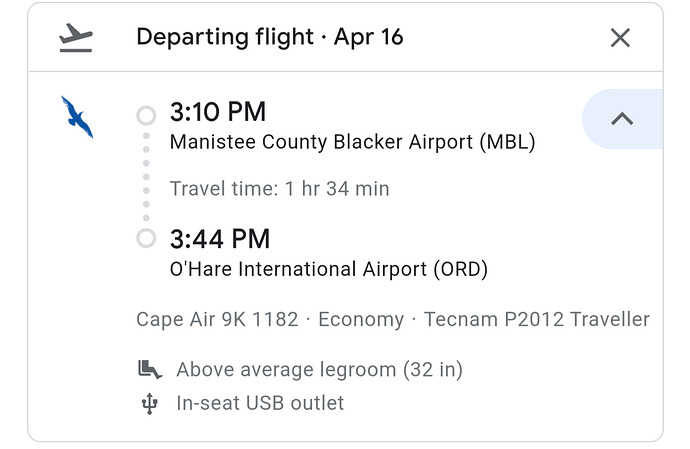Image resolution: width=690 pixels, height=449 pixels.
Task: Close the departing flight card
Action: (620, 37)
